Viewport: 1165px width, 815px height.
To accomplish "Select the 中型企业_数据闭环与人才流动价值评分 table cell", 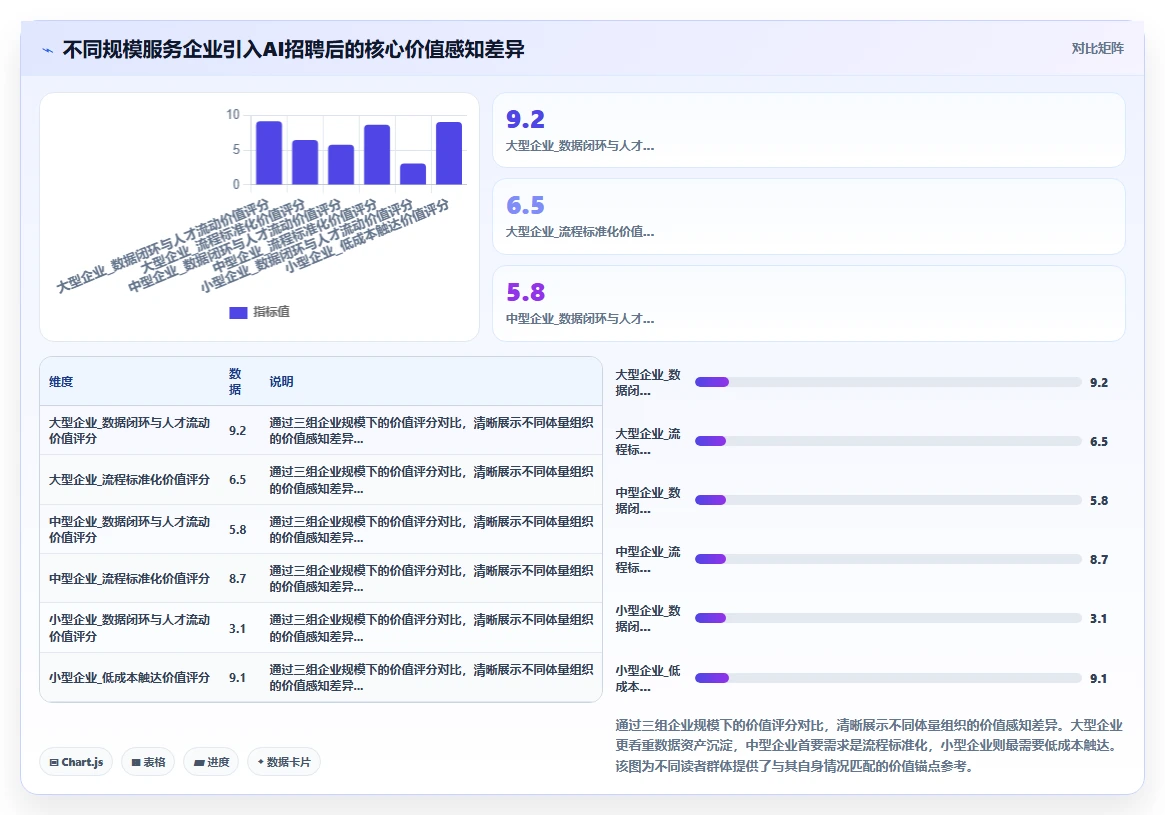I will [x=130, y=529].
